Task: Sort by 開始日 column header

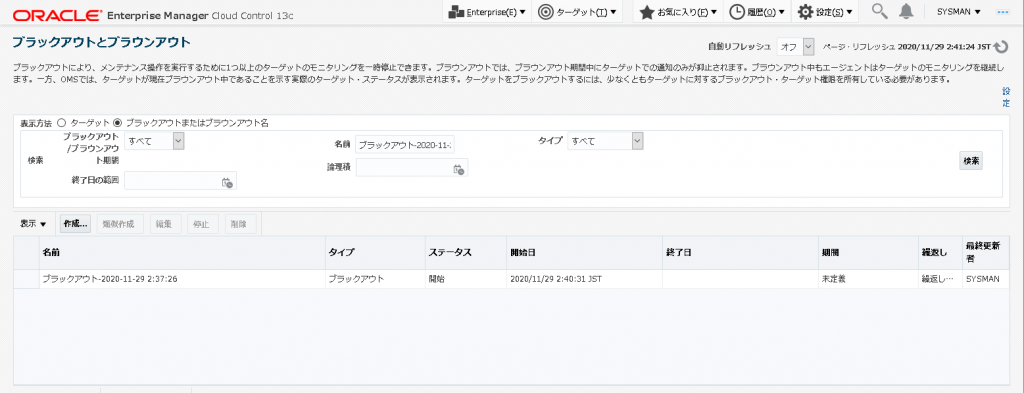Action: (583, 253)
